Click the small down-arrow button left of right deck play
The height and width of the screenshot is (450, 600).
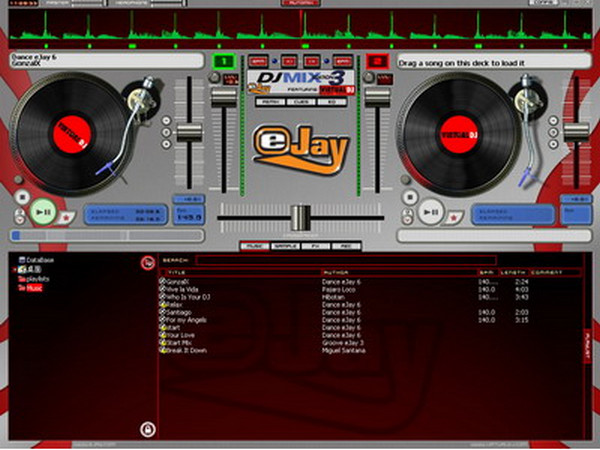click(x=408, y=220)
